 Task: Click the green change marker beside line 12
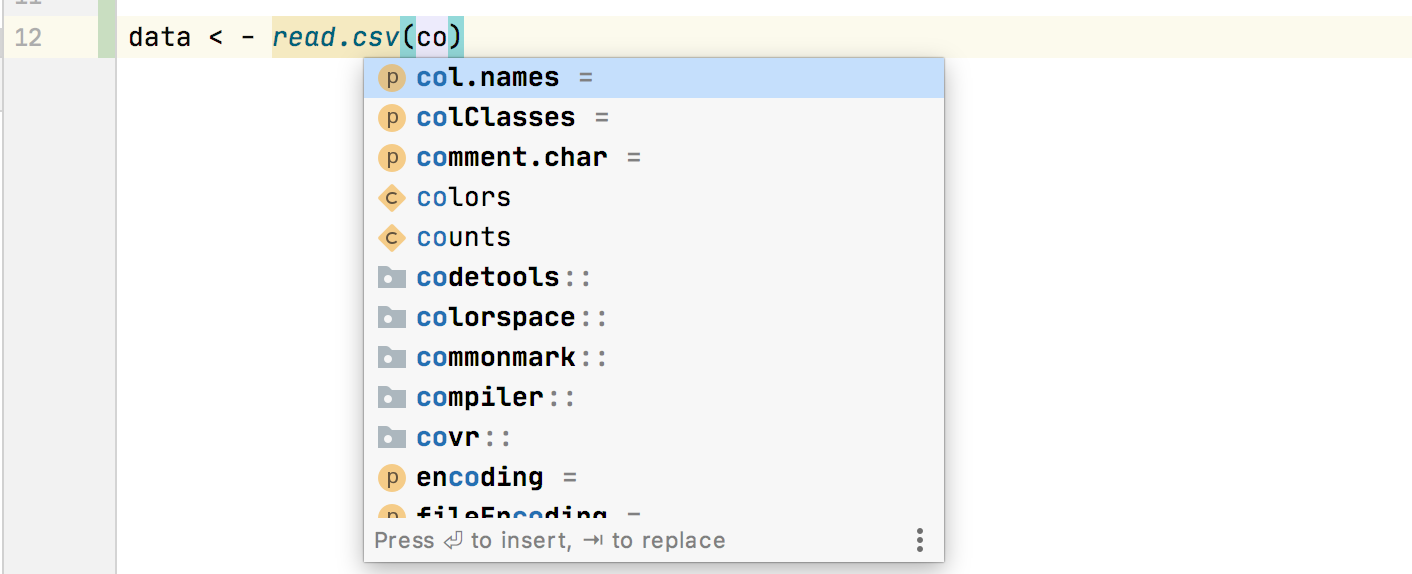tap(107, 38)
